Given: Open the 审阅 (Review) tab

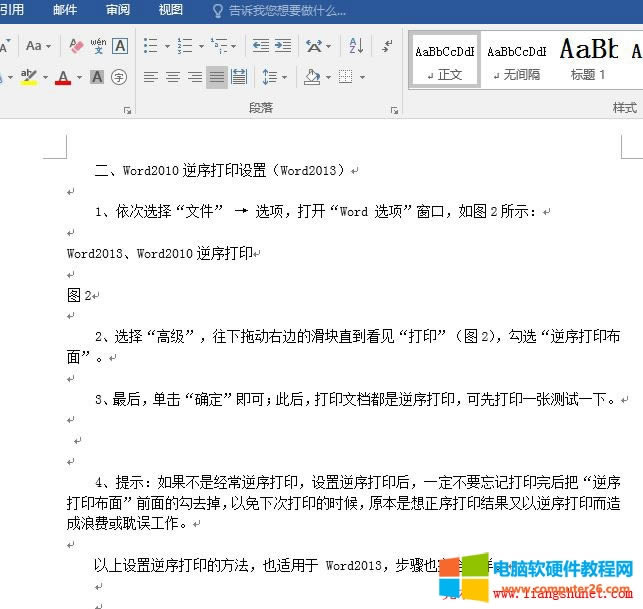Looking at the screenshot, I should pos(117,10).
